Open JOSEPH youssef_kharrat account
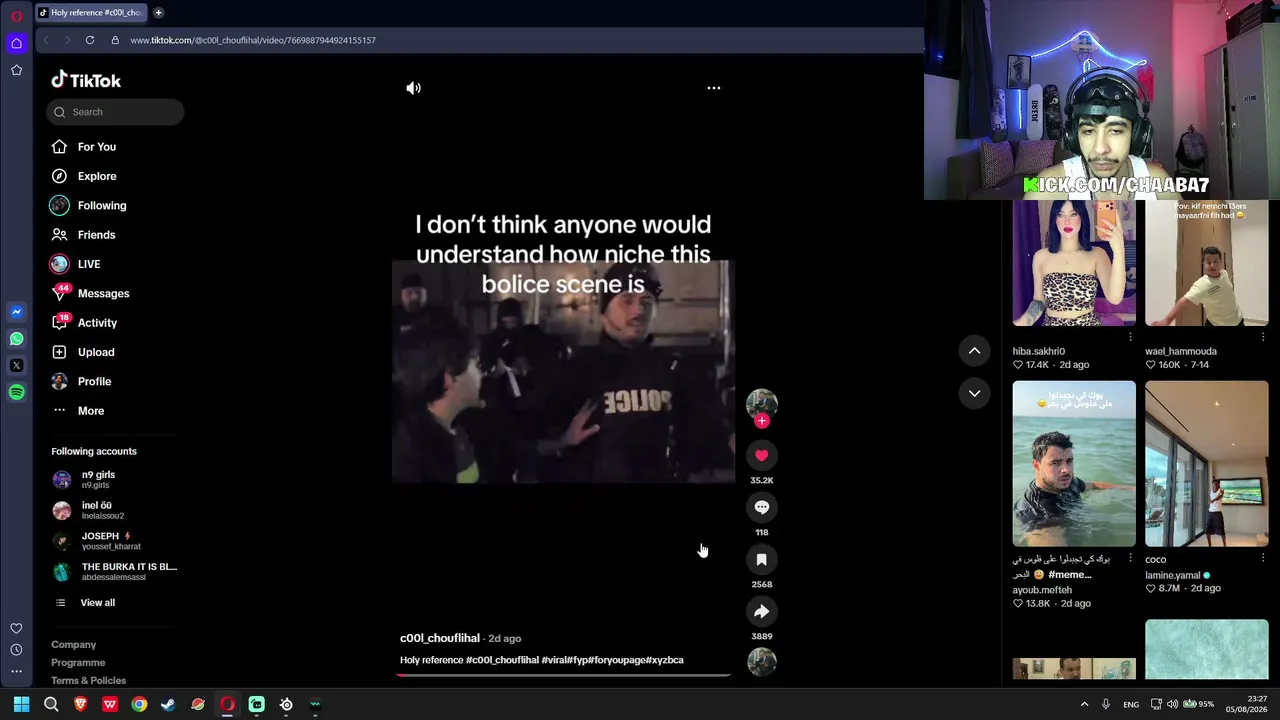 [114, 541]
